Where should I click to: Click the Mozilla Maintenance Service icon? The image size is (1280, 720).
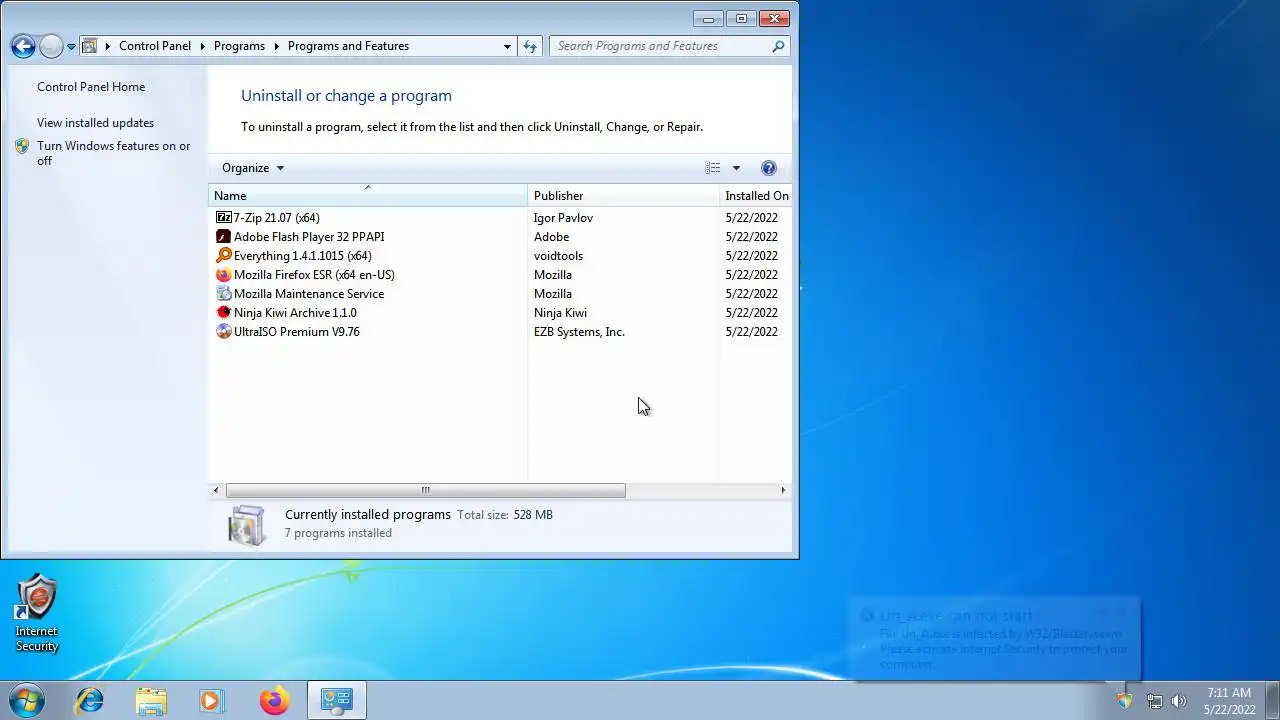[224, 293]
